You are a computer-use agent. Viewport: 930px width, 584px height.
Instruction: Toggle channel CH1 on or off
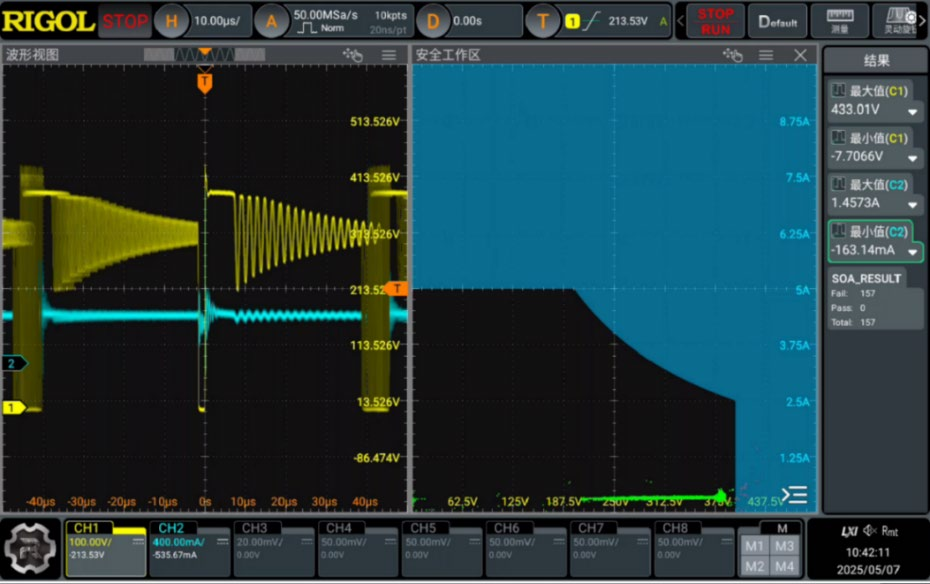click(x=106, y=548)
